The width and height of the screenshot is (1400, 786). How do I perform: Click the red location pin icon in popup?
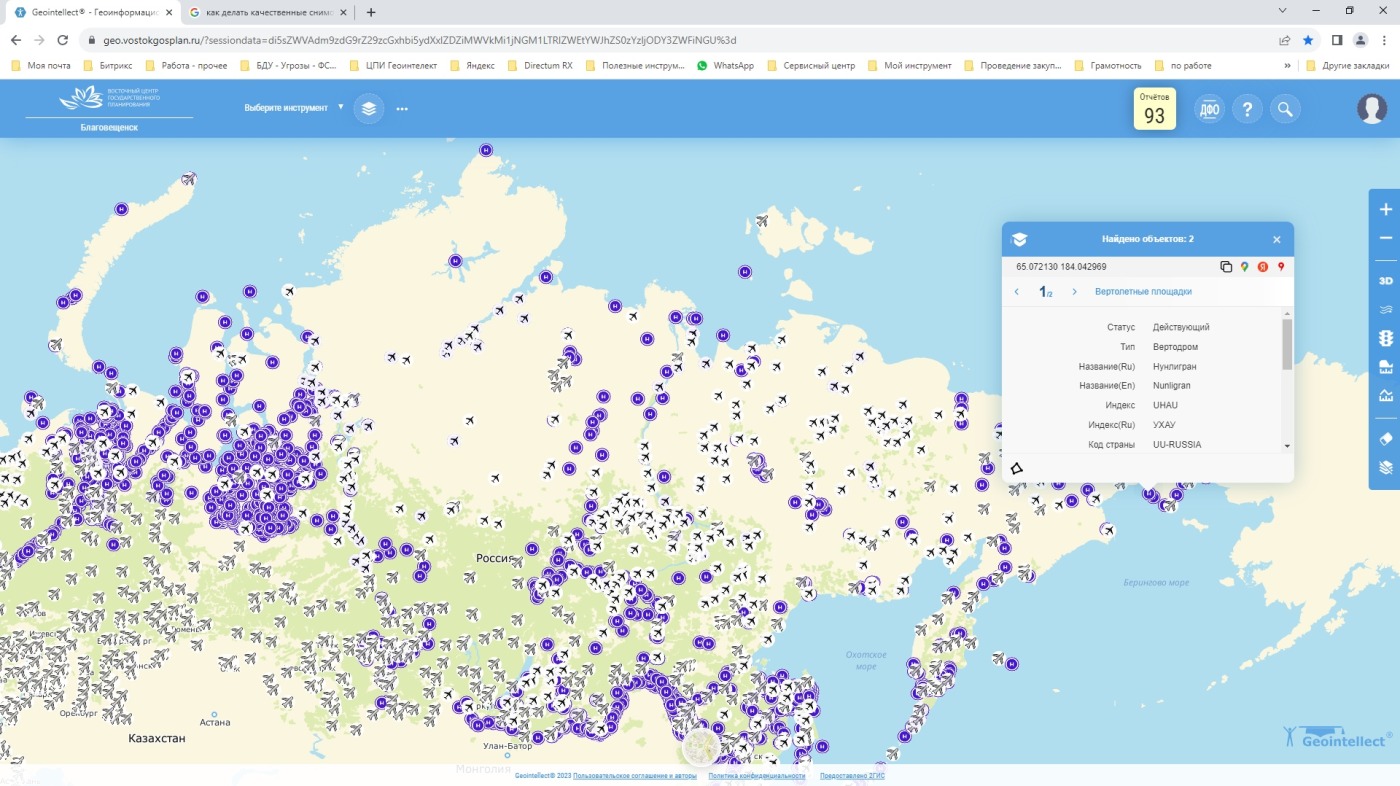pyautogui.click(x=1281, y=267)
